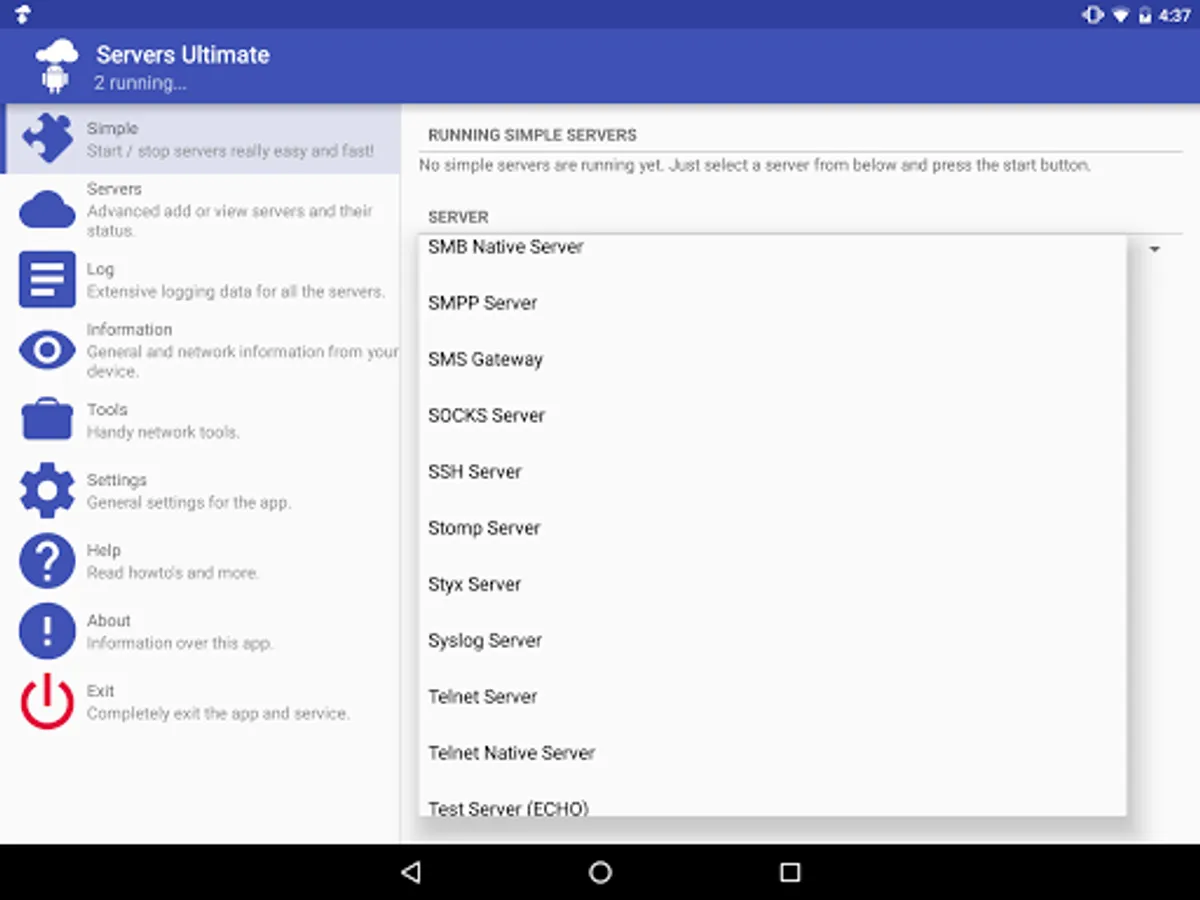
Task: Select Syslog Server entry
Action: click(x=772, y=640)
